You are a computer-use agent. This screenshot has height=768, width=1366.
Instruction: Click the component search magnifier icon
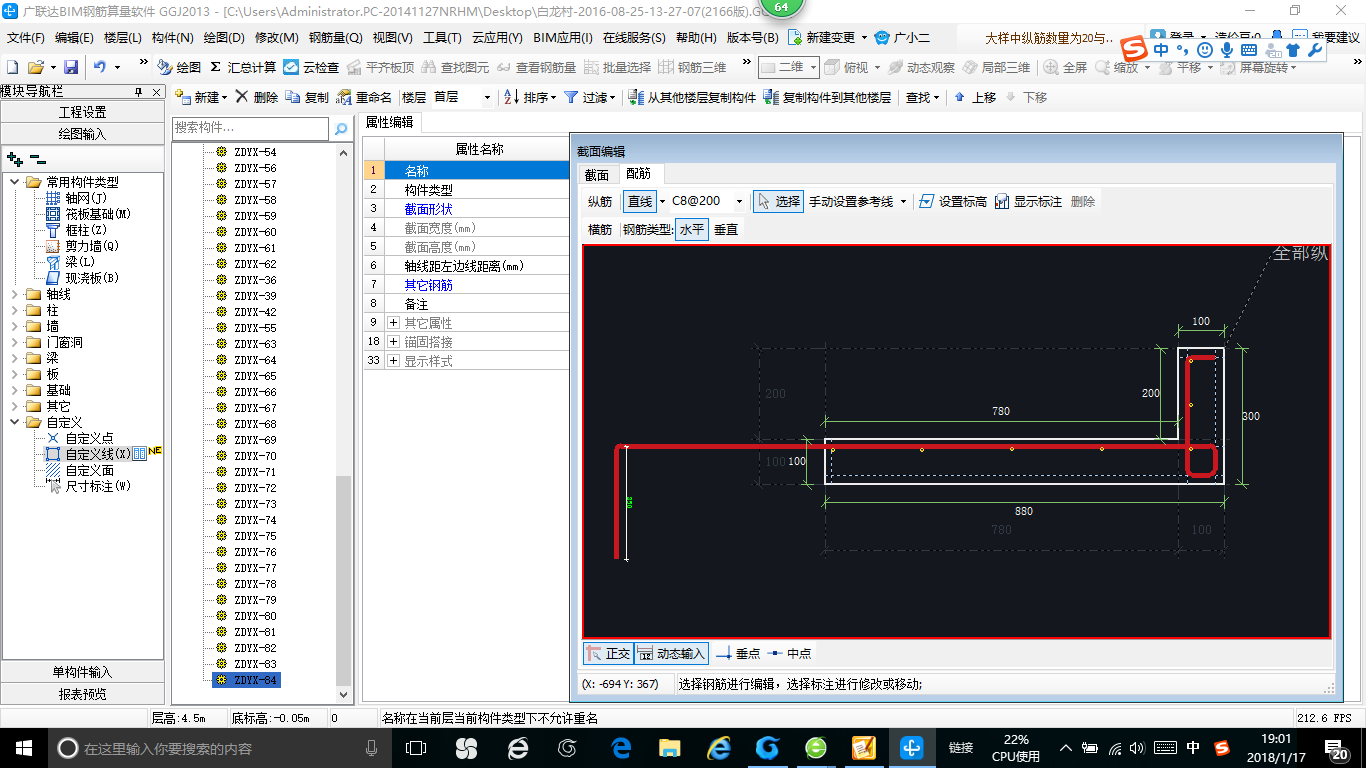[341, 128]
